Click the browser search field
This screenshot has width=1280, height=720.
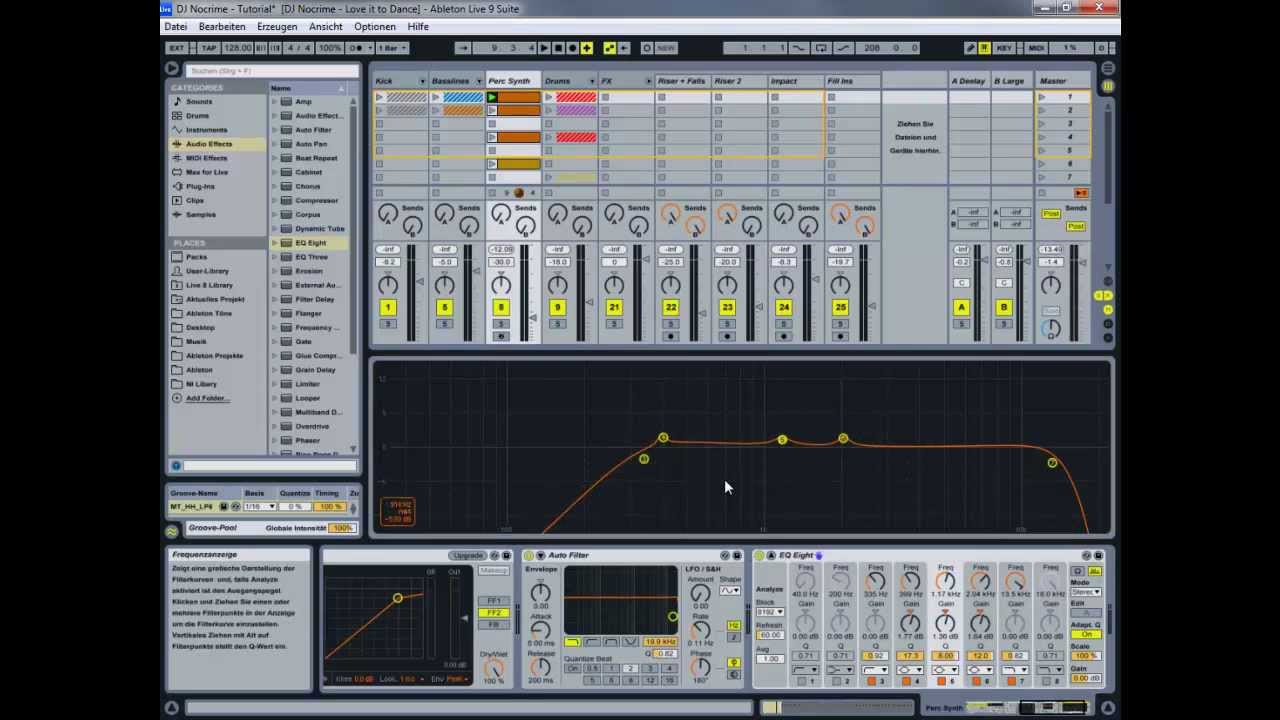[272, 71]
